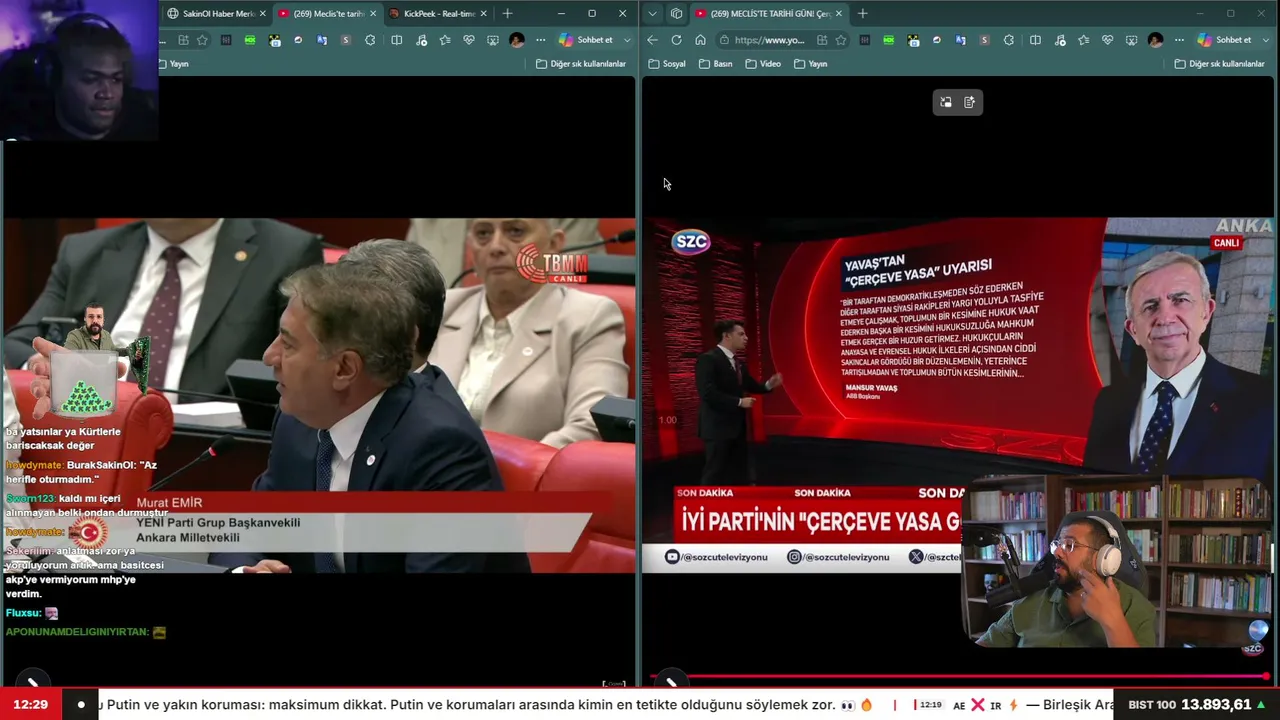Open the Basın bookmarks folder

(715, 64)
